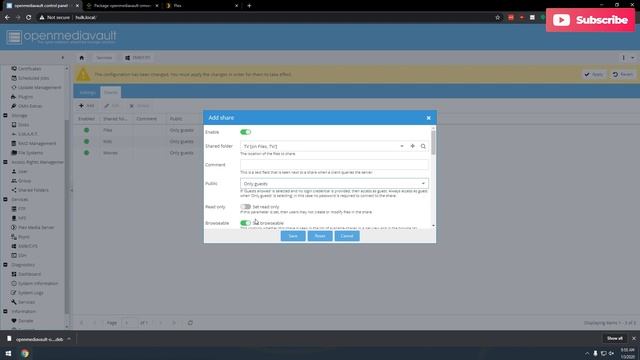This screenshot has width=640, height=360.
Task: Toggle the Set browseable switch
Action: pyautogui.click(x=245, y=223)
